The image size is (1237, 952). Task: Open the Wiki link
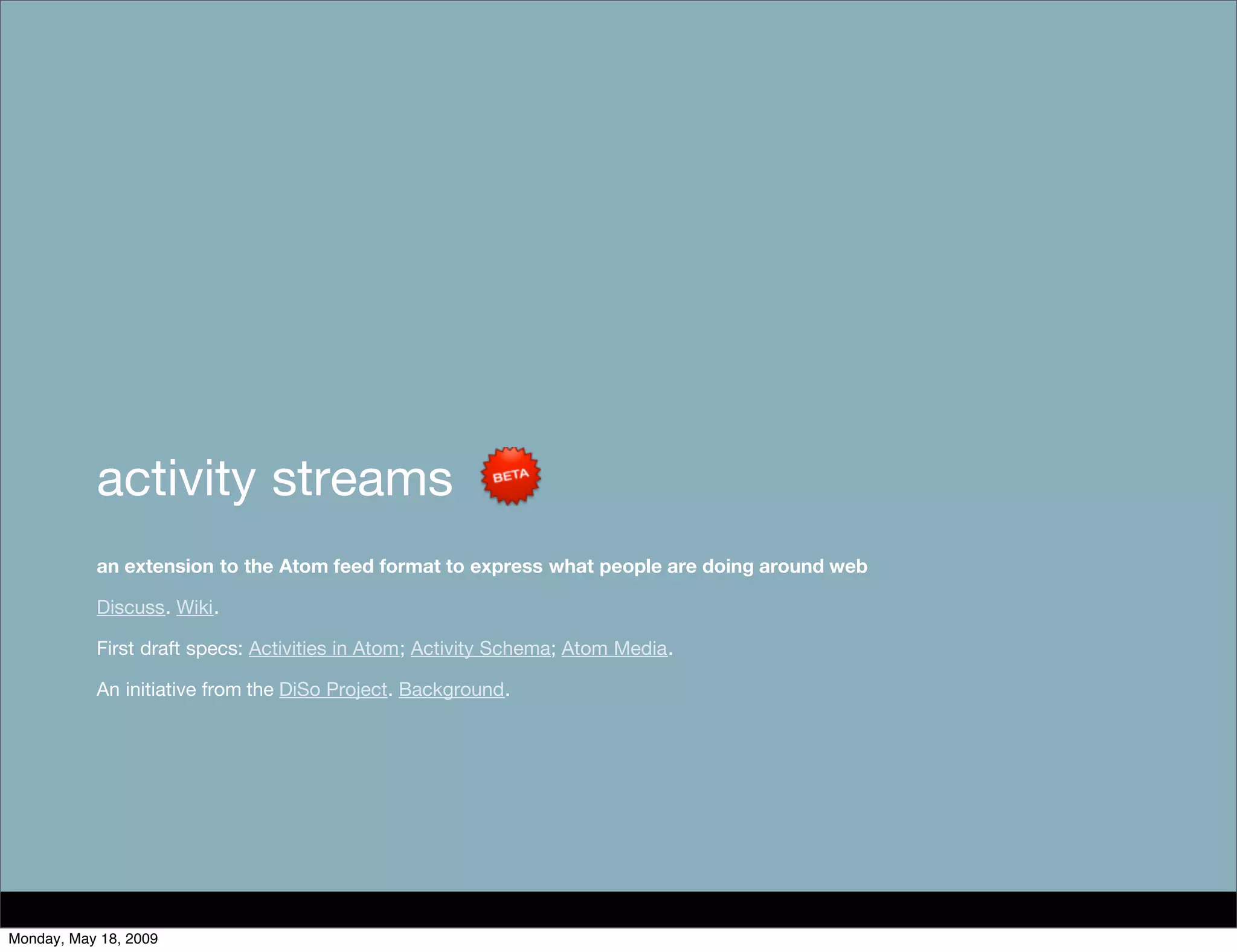pyautogui.click(x=194, y=607)
